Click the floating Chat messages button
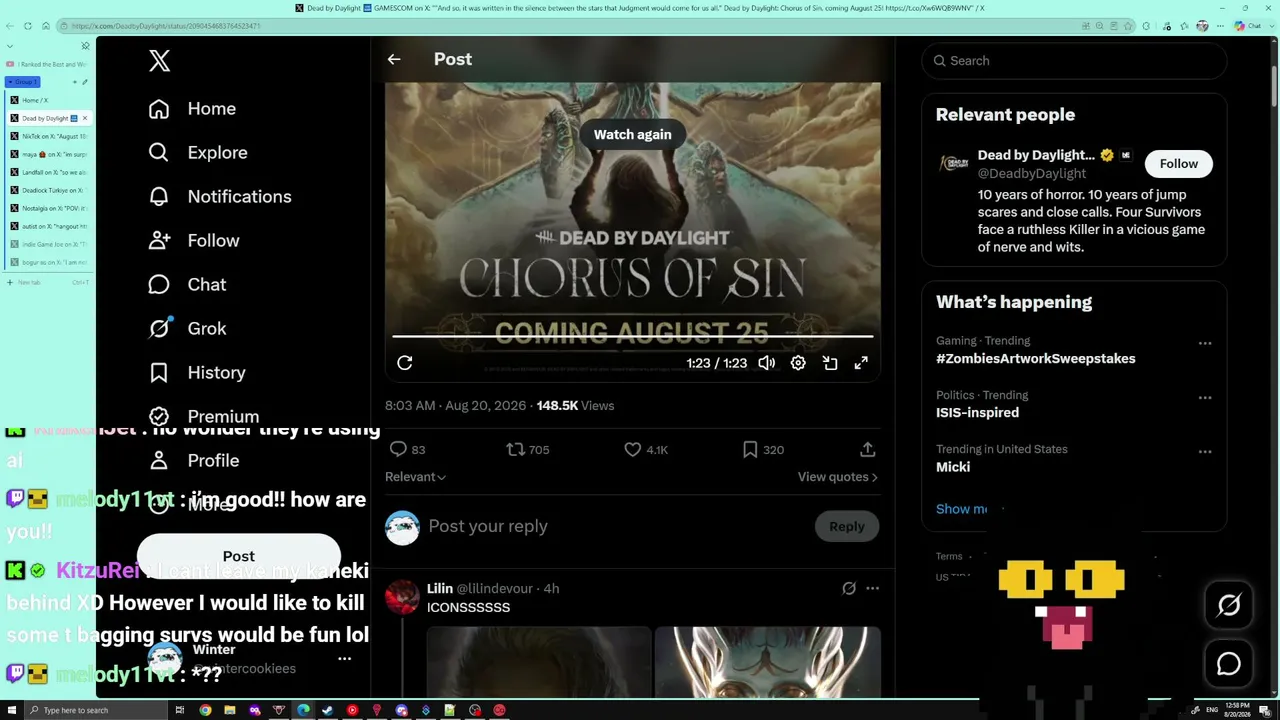Image resolution: width=1280 pixels, height=720 pixels. (1229, 663)
